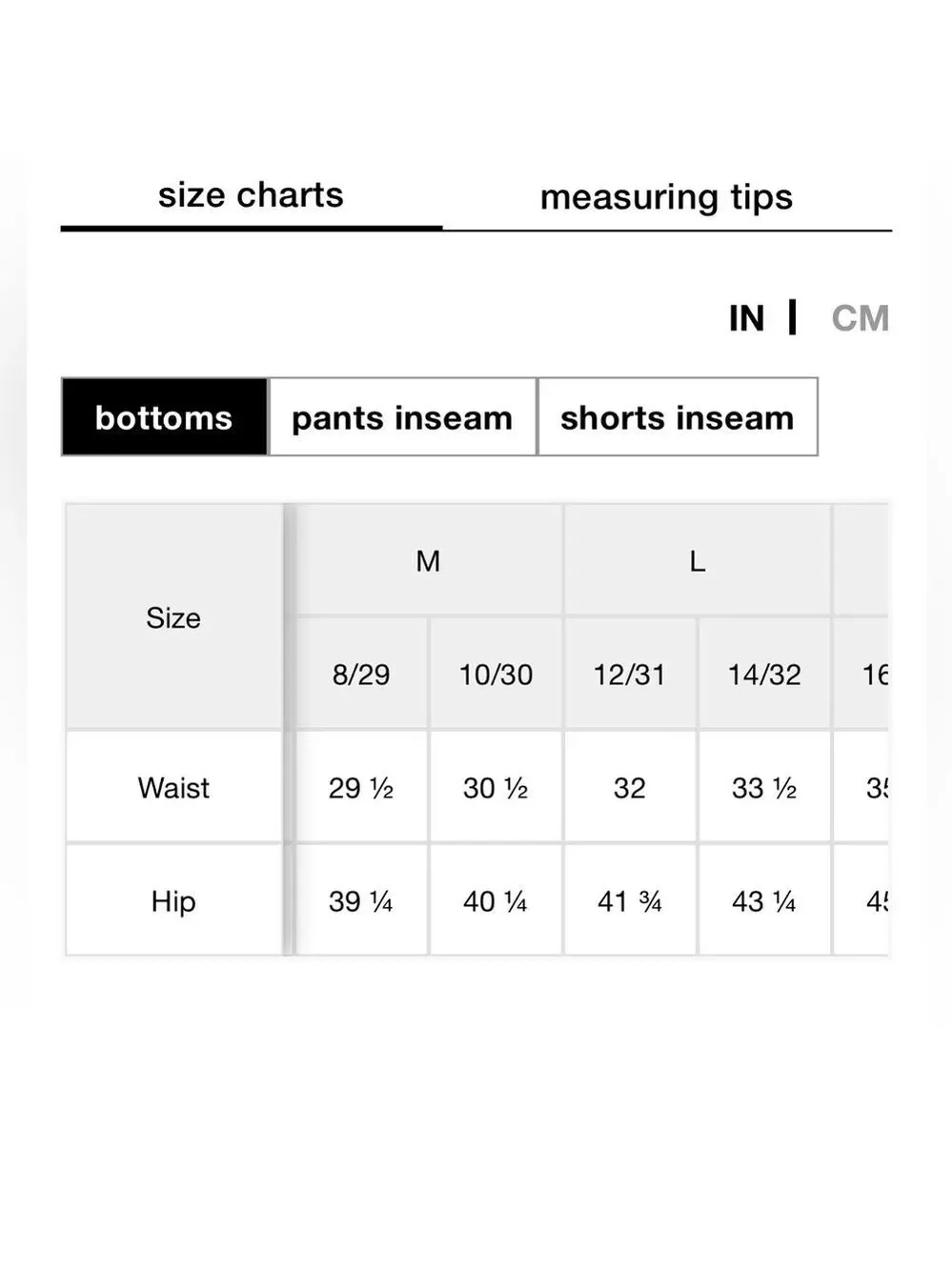Image resolution: width=952 pixels, height=1270 pixels.
Task: Click the Waist row label
Action: [x=173, y=788]
